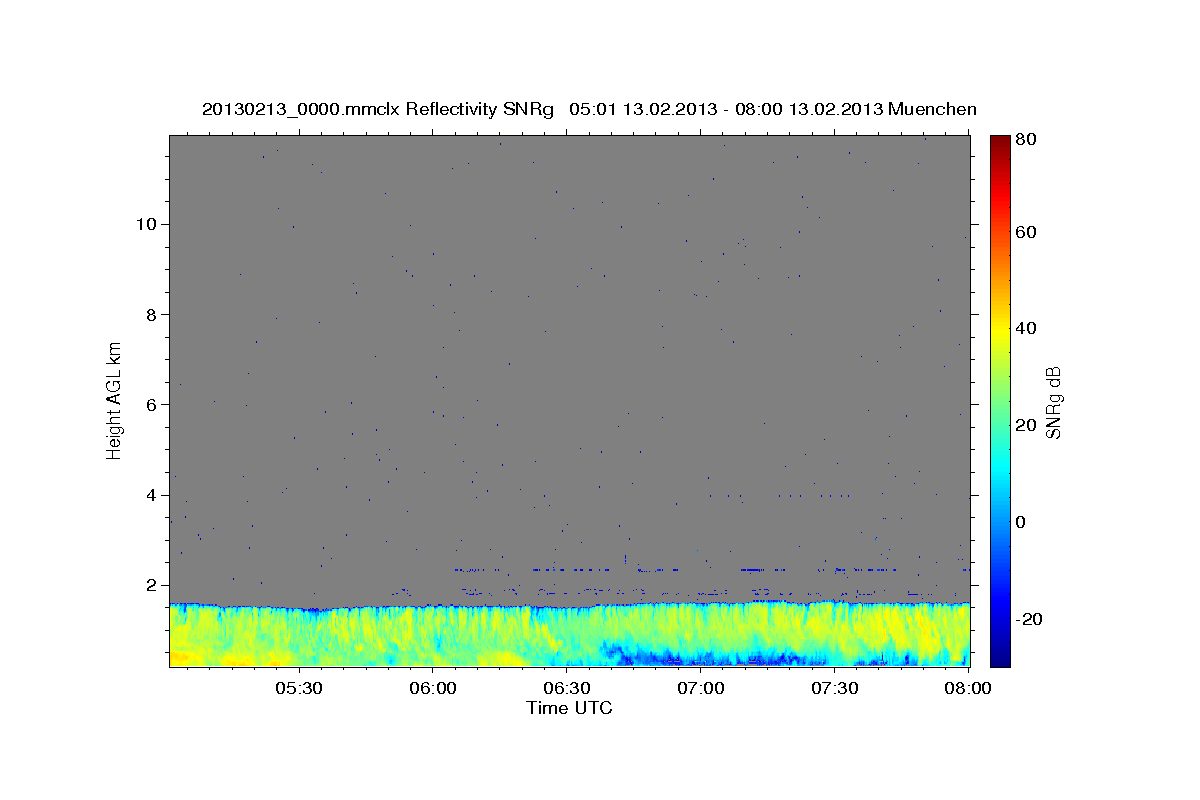Click the colorbar value 20

click(1025, 425)
